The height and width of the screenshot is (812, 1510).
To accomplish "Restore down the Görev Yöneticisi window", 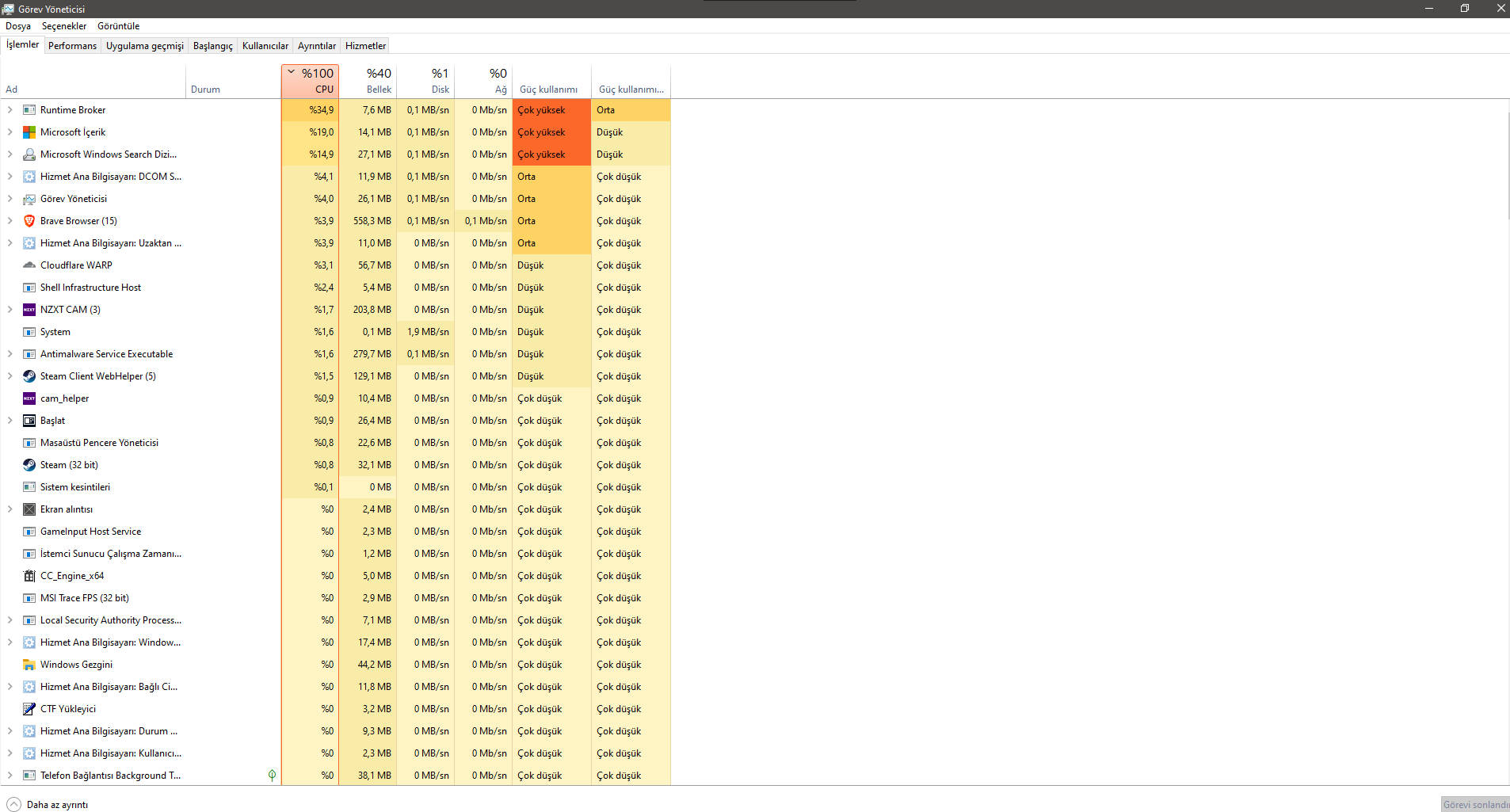I will point(1465,9).
